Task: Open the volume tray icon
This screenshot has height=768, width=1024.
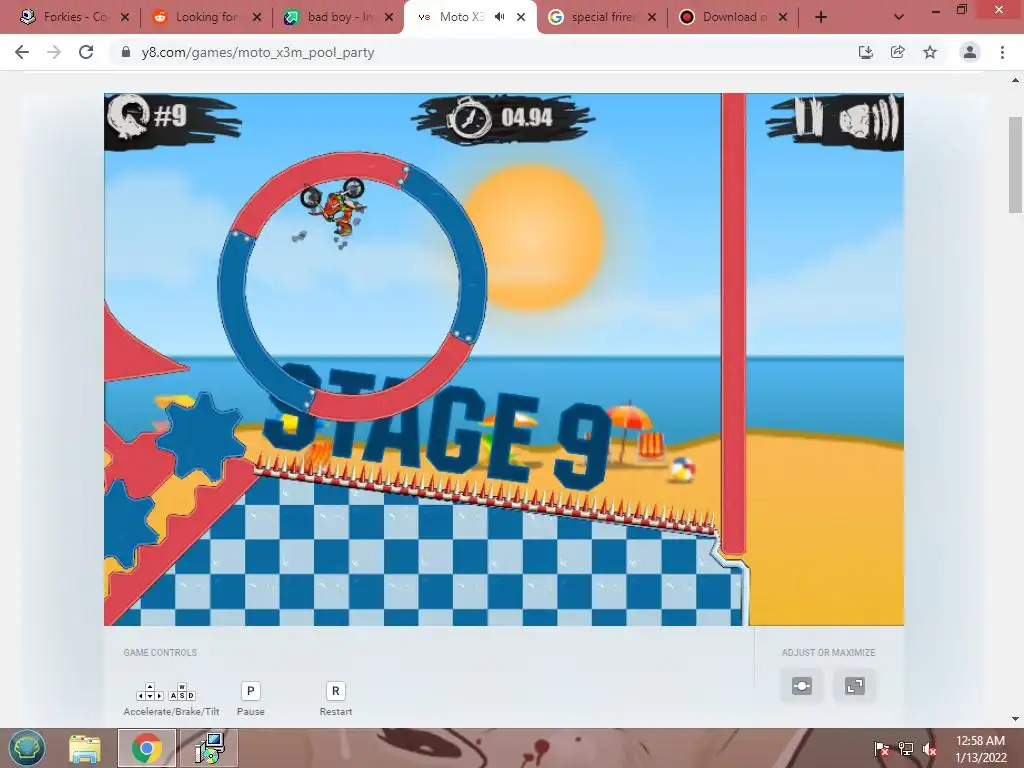Action: [x=930, y=748]
